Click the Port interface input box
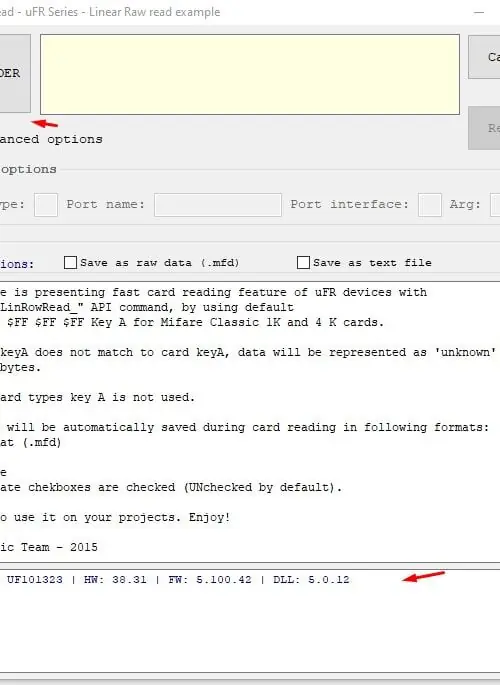The image size is (500, 685). click(430, 205)
